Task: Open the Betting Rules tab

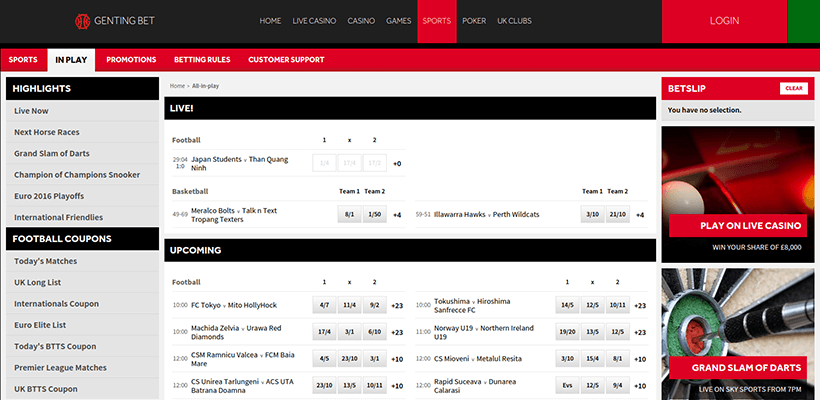Action: [202, 60]
